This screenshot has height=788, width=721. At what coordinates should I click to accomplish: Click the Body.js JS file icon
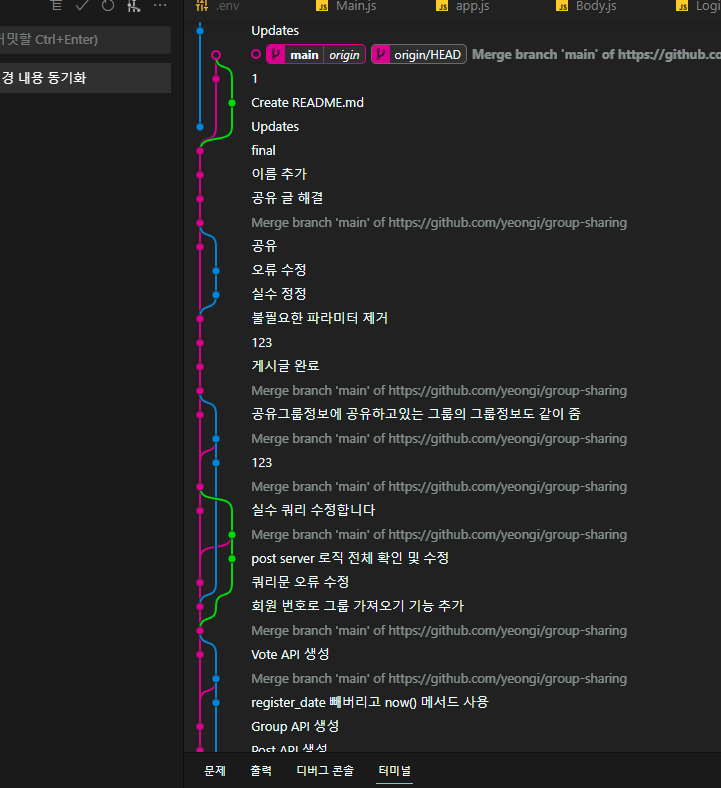click(x=562, y=6)
